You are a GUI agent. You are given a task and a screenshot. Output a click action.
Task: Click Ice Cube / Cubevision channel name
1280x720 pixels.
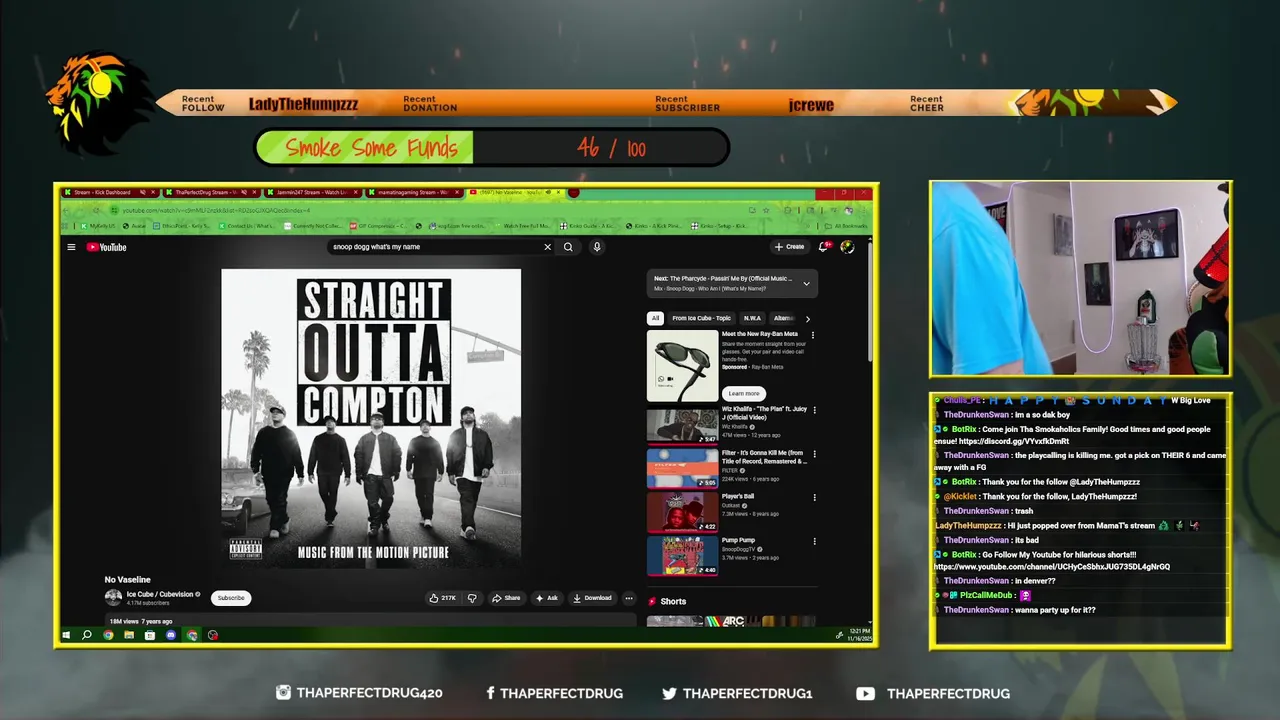(x=160, y=594)
